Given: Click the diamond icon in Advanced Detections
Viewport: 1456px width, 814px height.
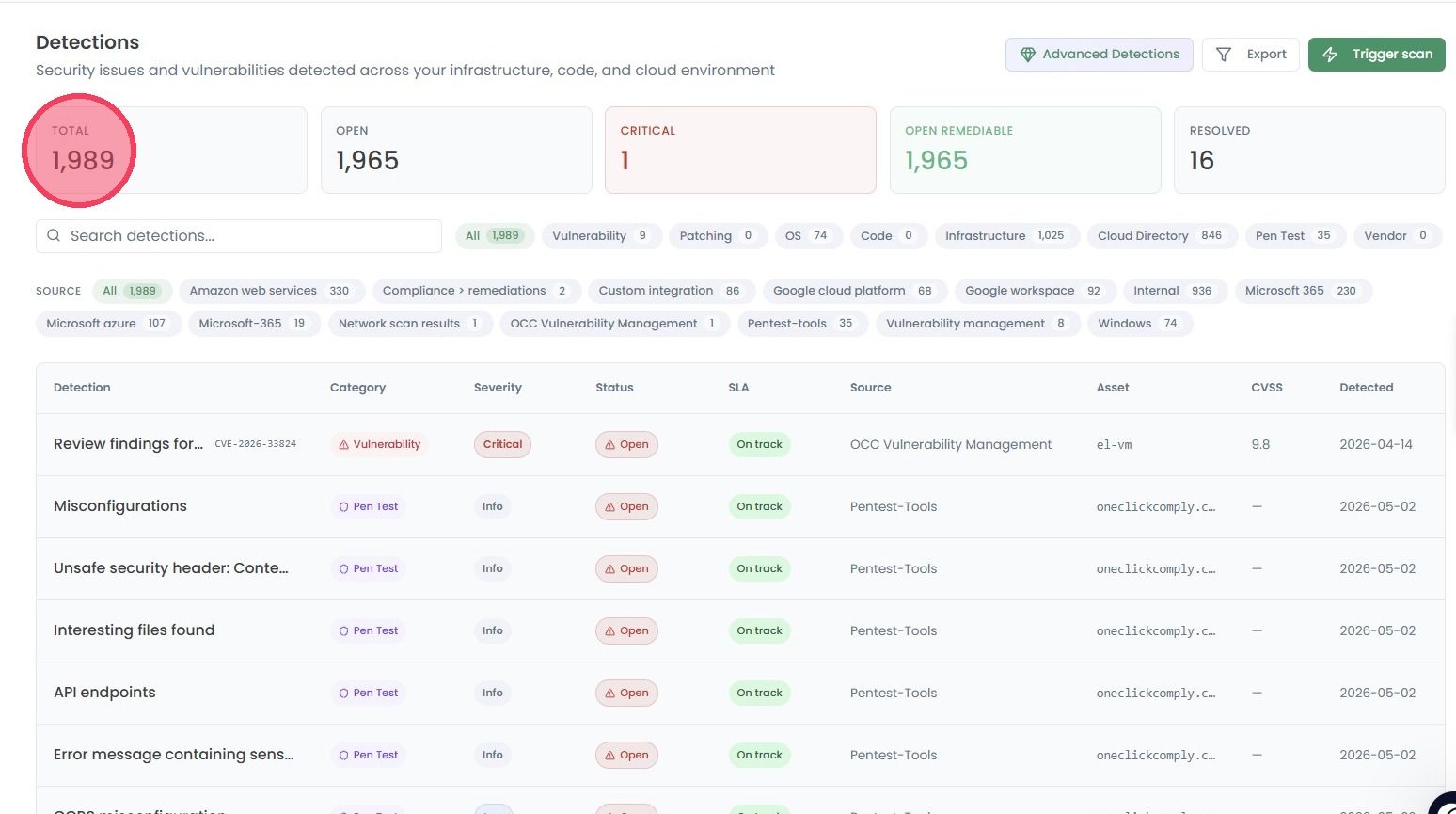Looking at the screenshot, I should point(1027,55).
